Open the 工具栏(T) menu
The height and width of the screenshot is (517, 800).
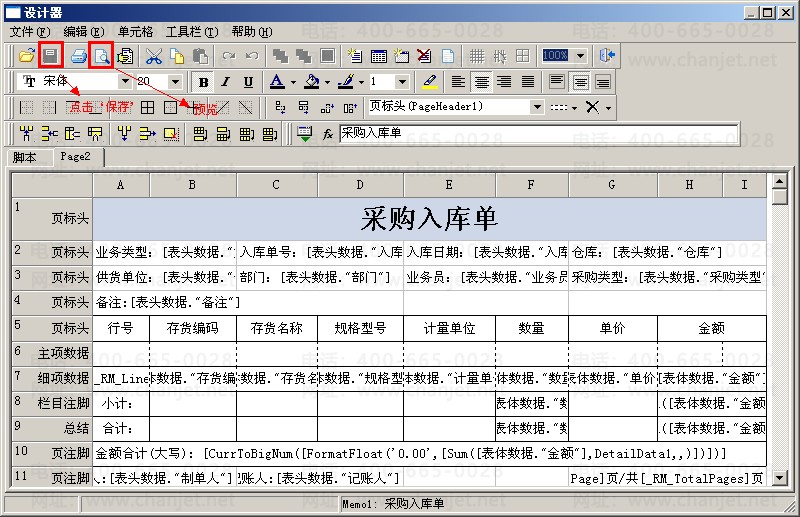(192, 32)
